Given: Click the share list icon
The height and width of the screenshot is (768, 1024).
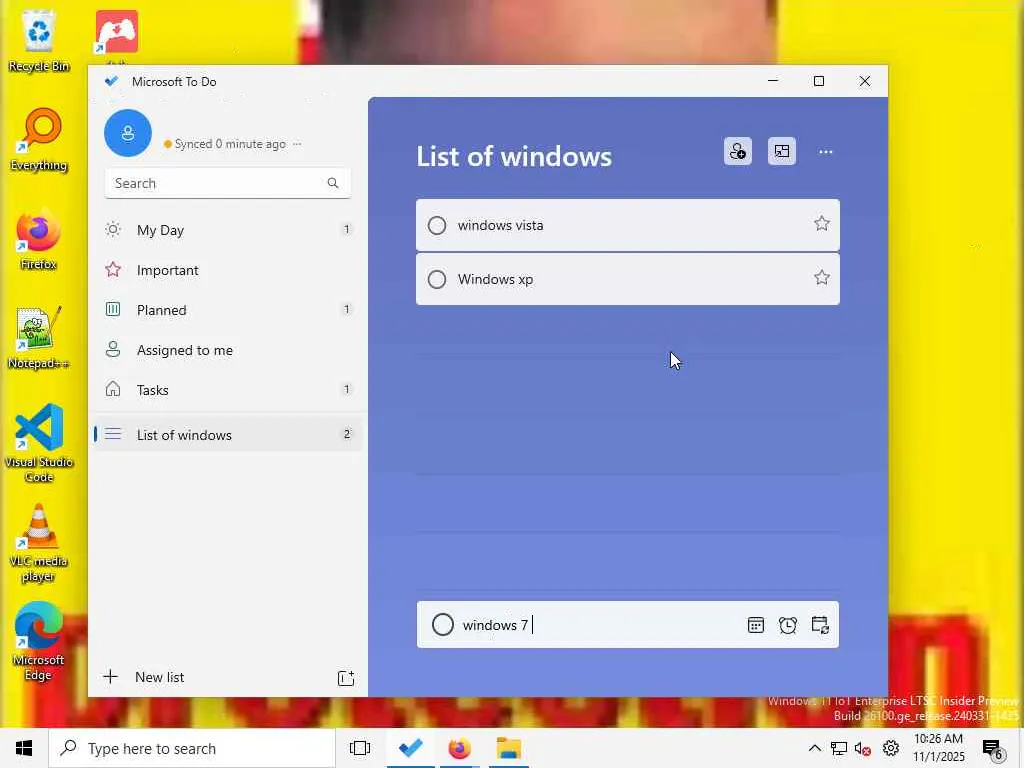Looking at the screenshot, I should coord(737,152).
